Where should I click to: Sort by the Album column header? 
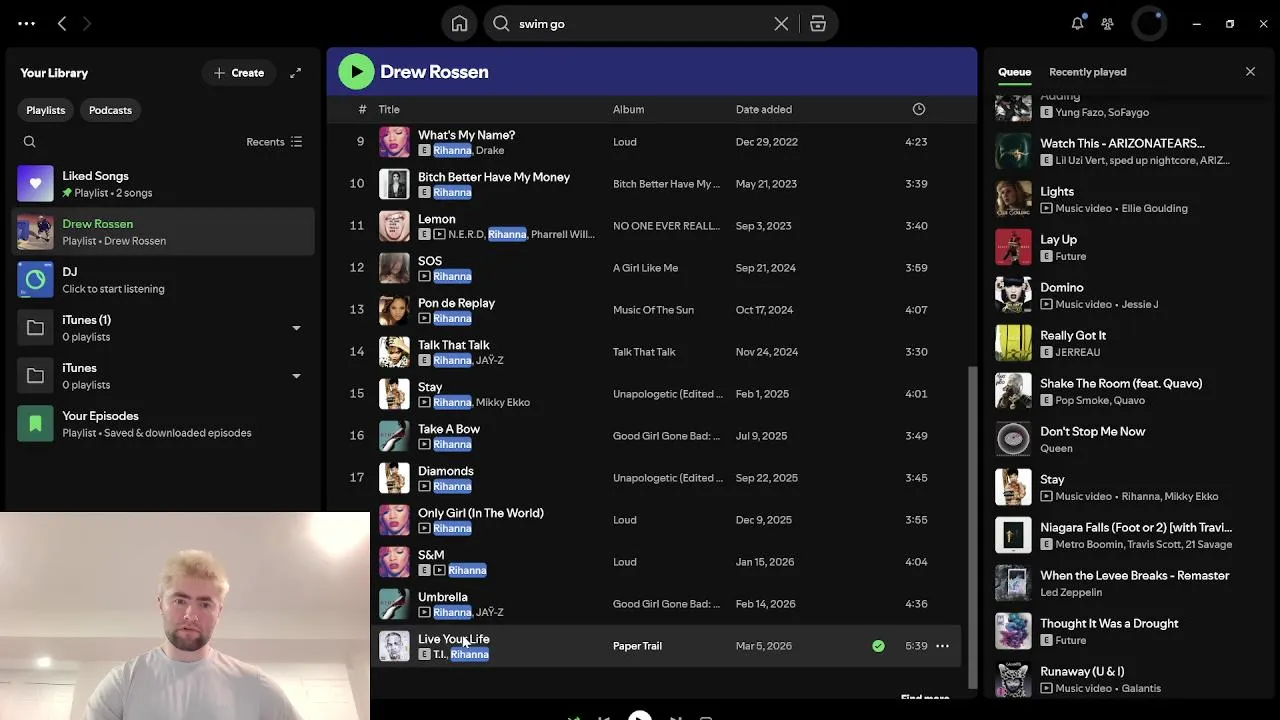pyautogui.click(x=628, y=109)
